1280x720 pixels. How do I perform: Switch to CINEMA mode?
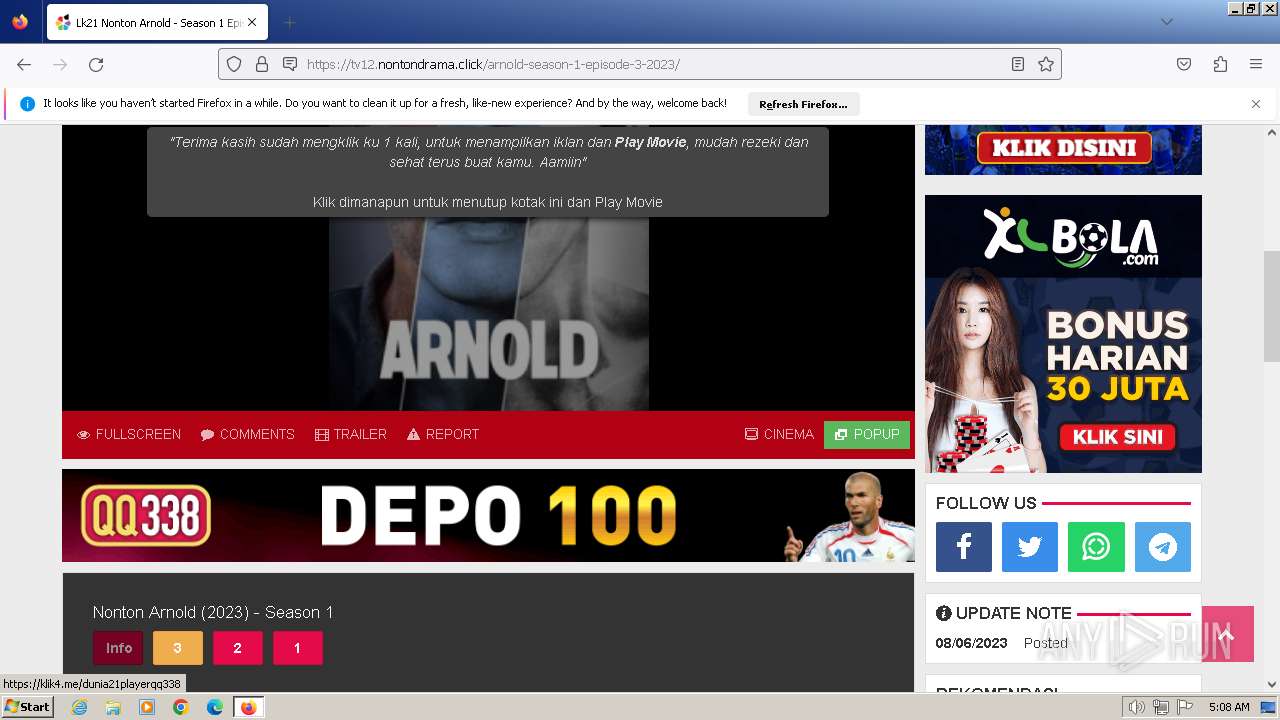pyautogui.click(x=779, y=434)
